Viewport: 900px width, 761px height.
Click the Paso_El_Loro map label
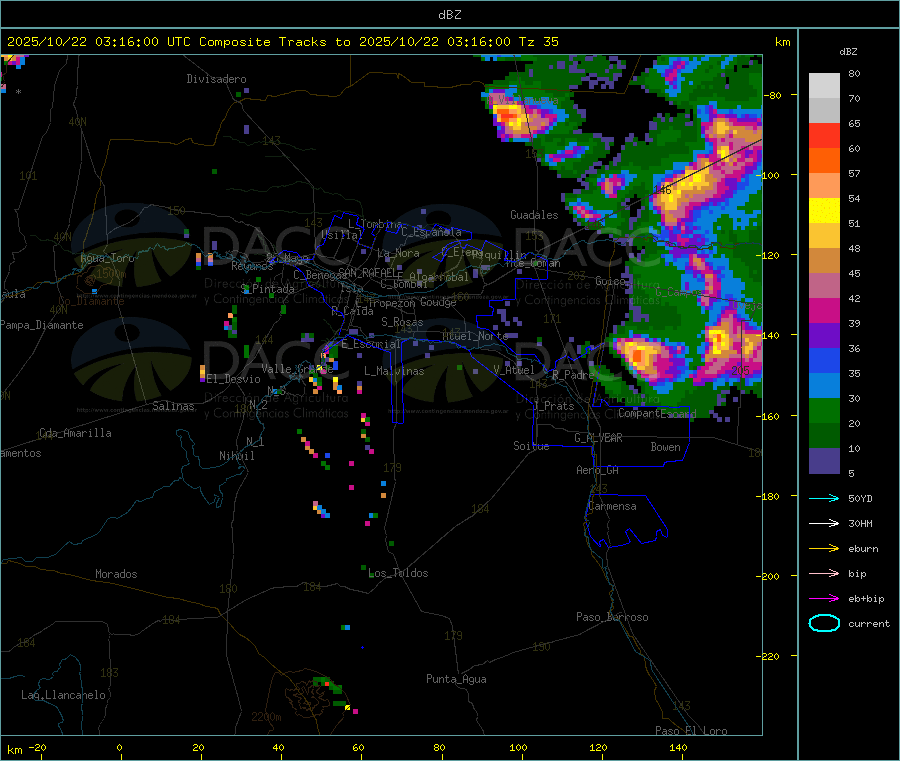tap(691, 731)
